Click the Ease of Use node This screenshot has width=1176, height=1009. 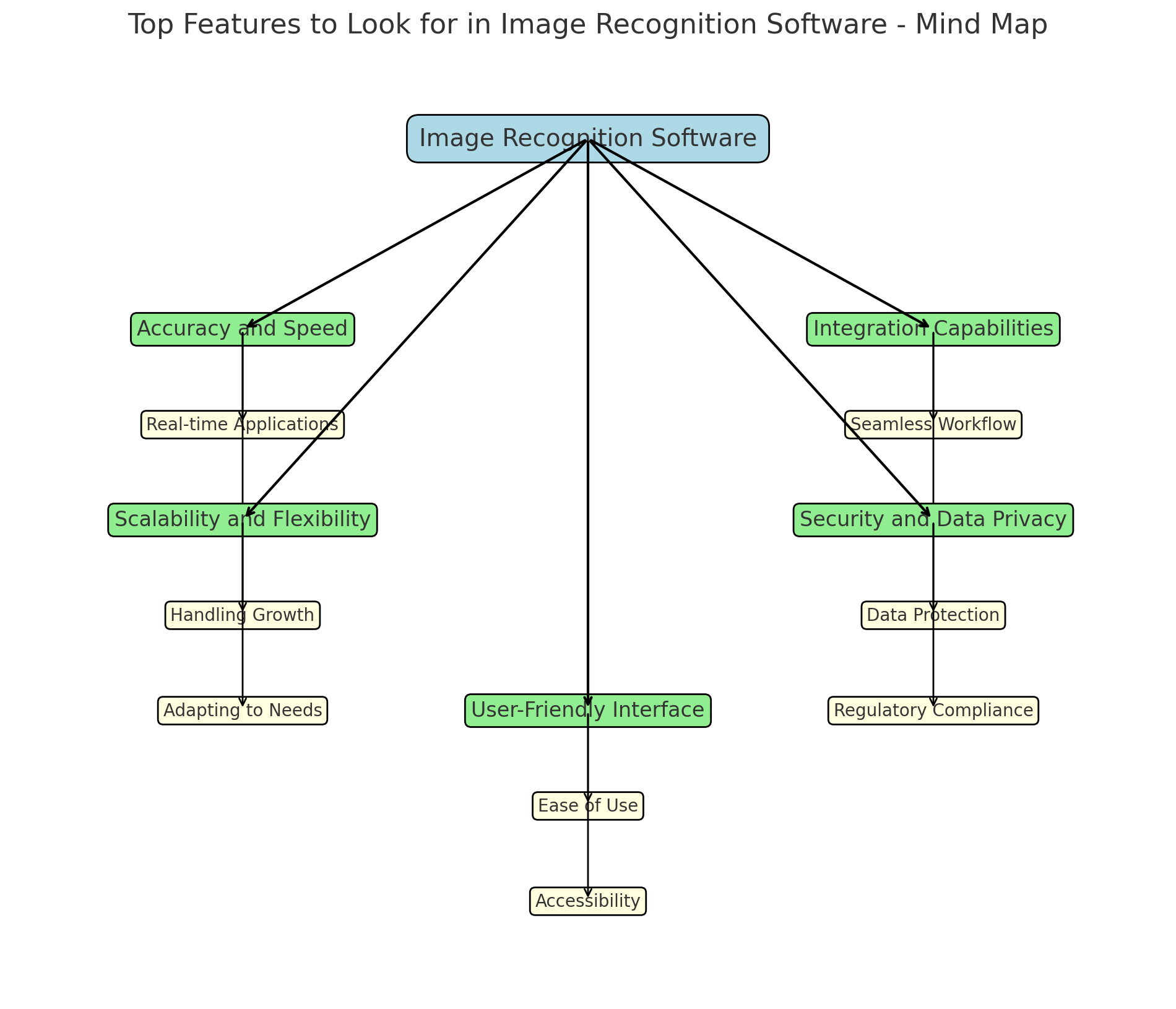click(587, 805)
